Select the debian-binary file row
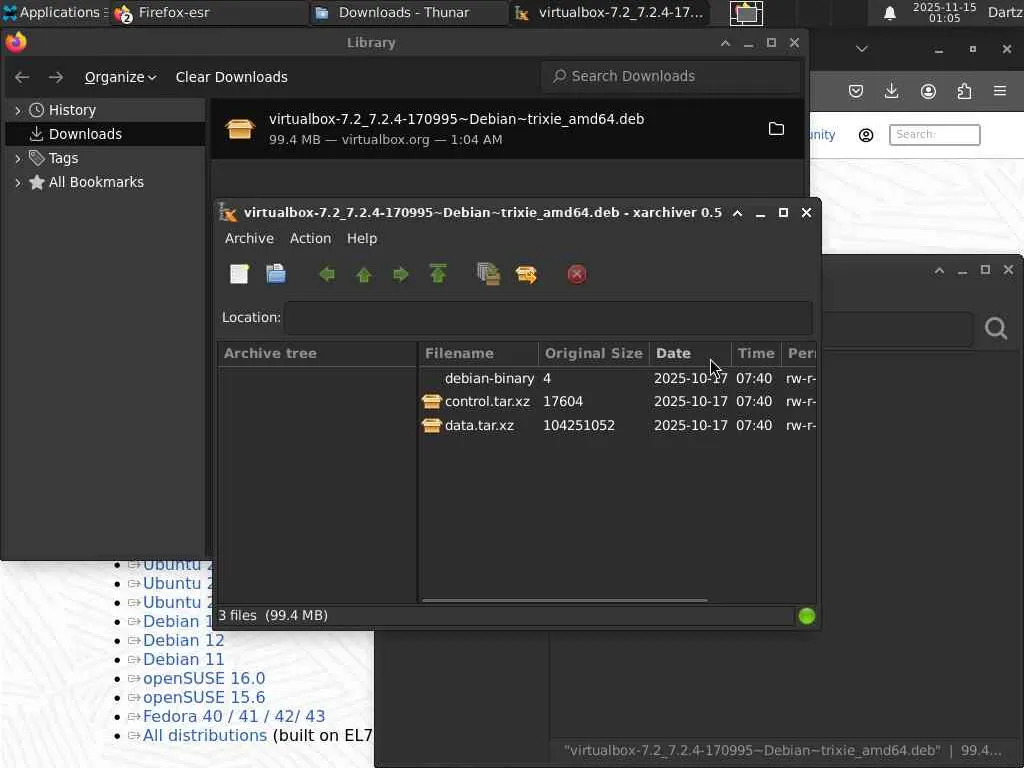Viewport: 1024px width, 768px height. 617,378
